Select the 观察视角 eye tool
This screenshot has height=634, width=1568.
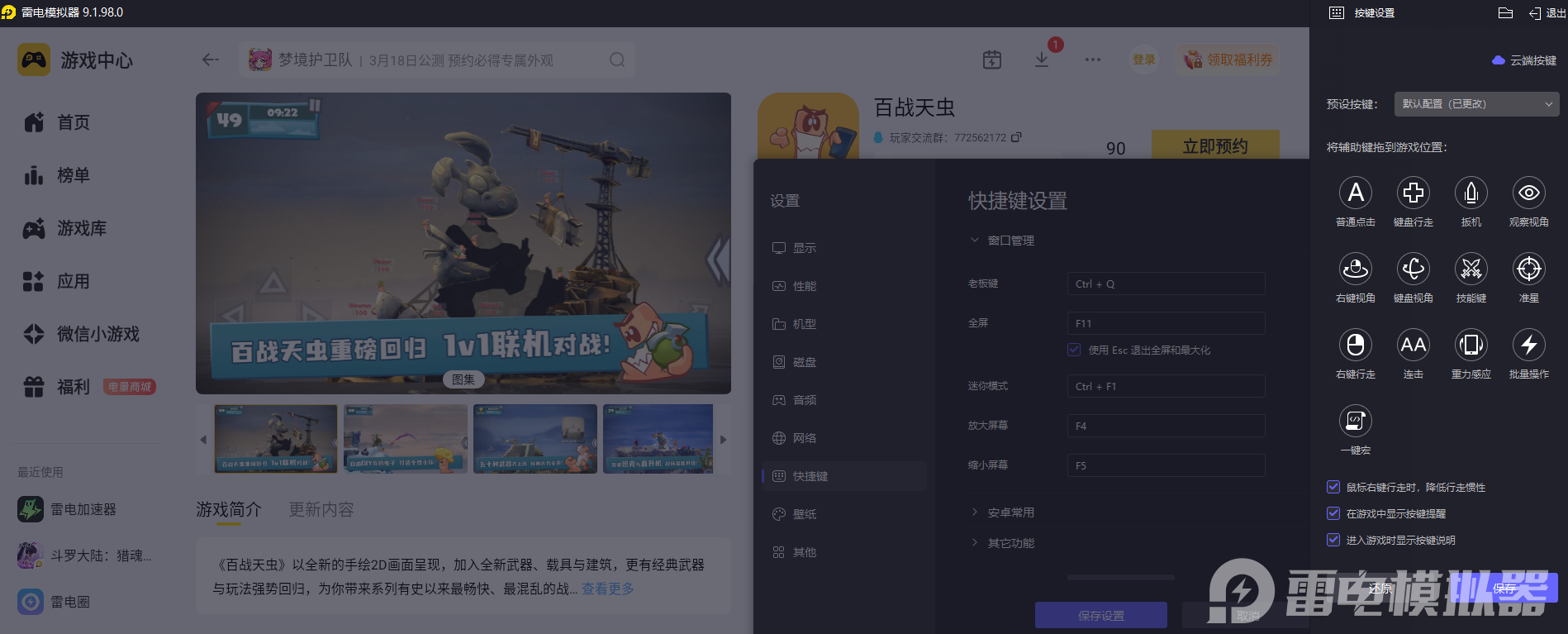point(1529,193)
